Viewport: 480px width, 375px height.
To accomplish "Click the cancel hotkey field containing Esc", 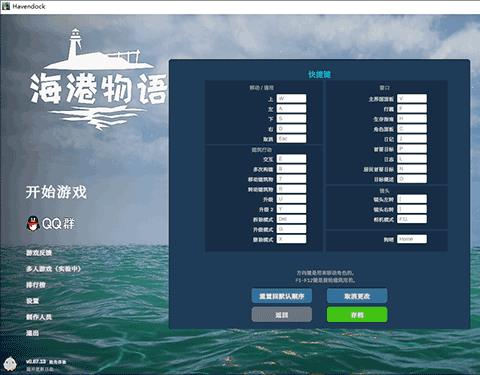I will tap(291, 139).
